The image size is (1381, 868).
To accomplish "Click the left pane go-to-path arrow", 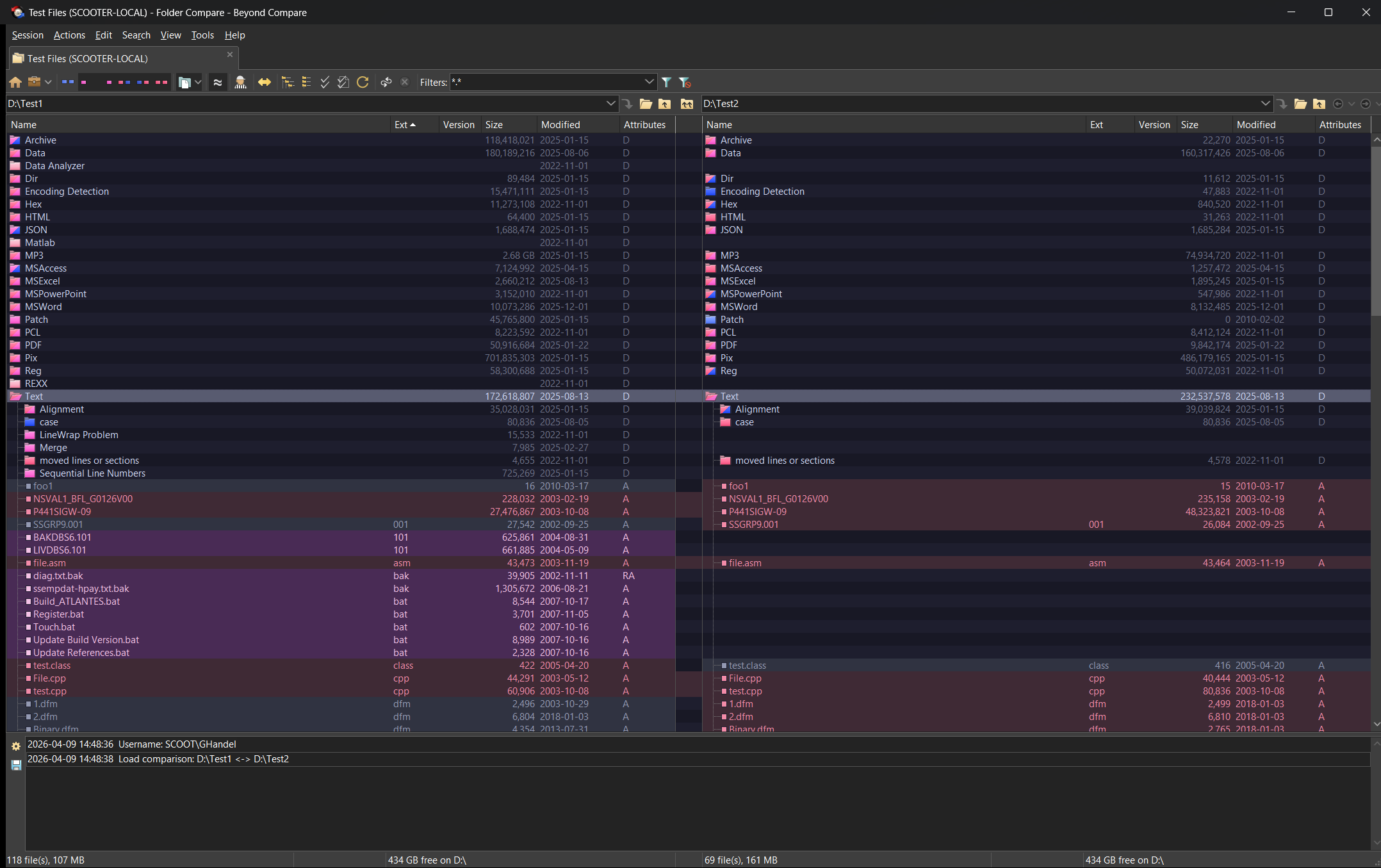I will [x=627, y=104].
